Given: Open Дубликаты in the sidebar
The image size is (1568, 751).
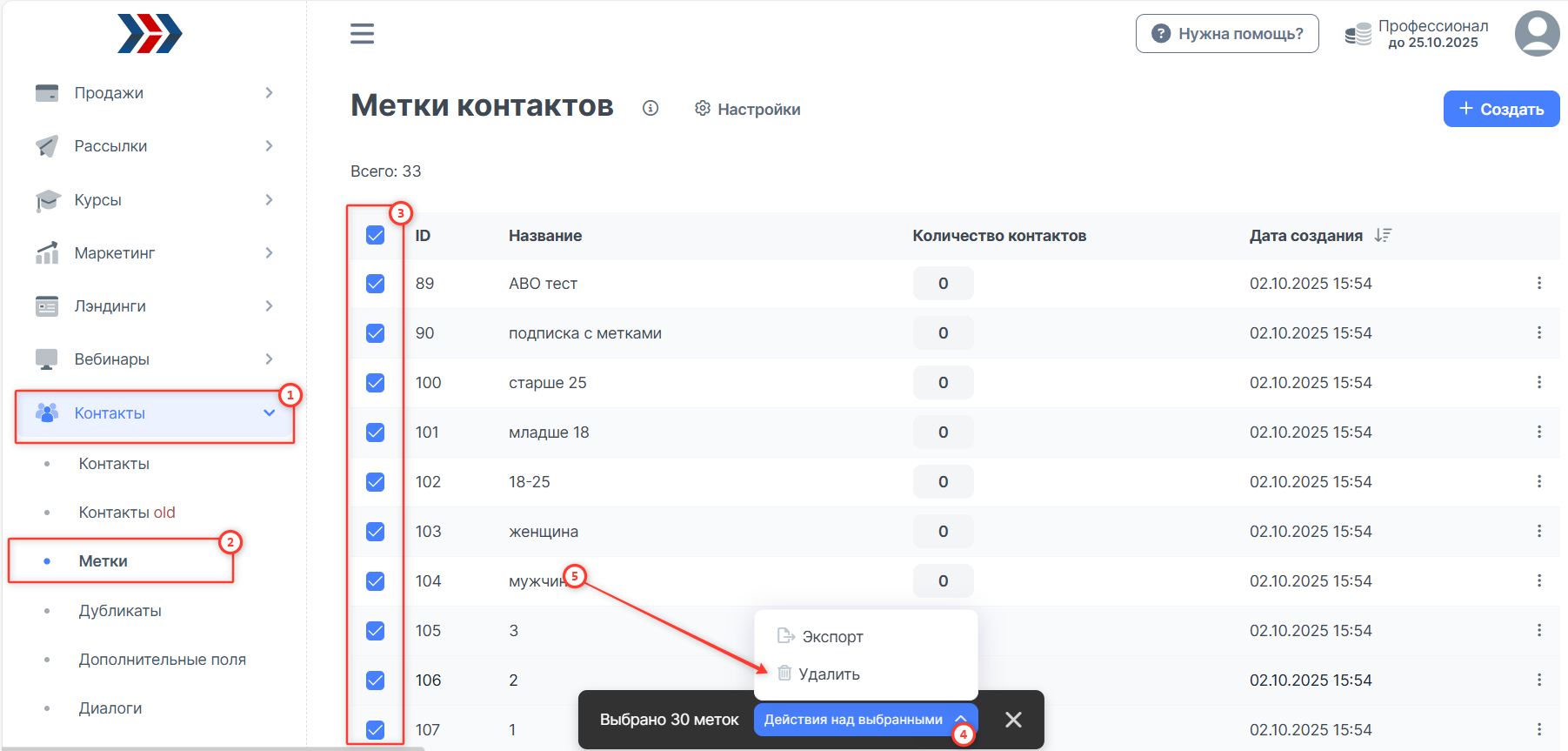Looking at the screenshot, I should click(x=120, y=611).
